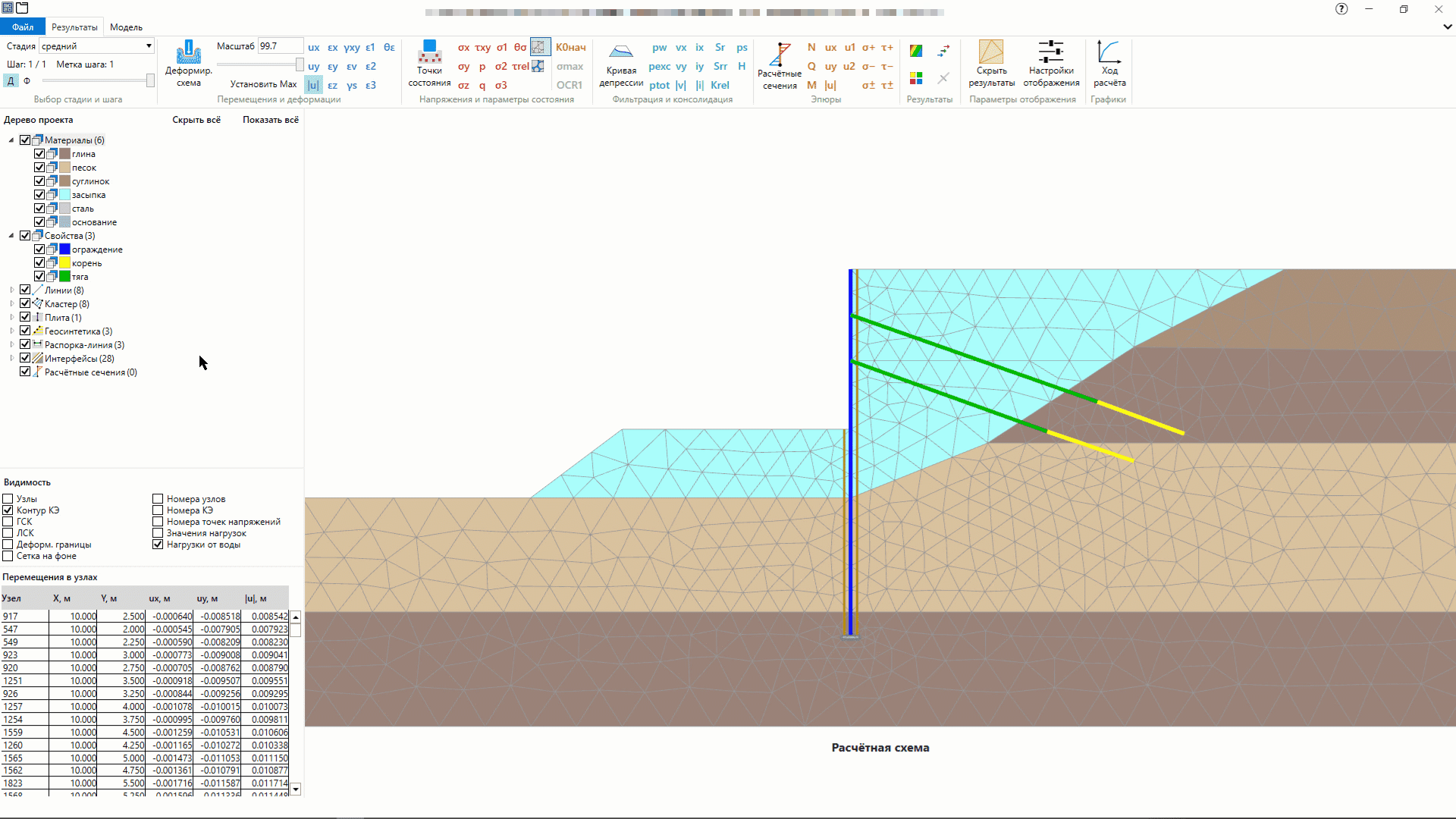Open the Файл menu

23,27
